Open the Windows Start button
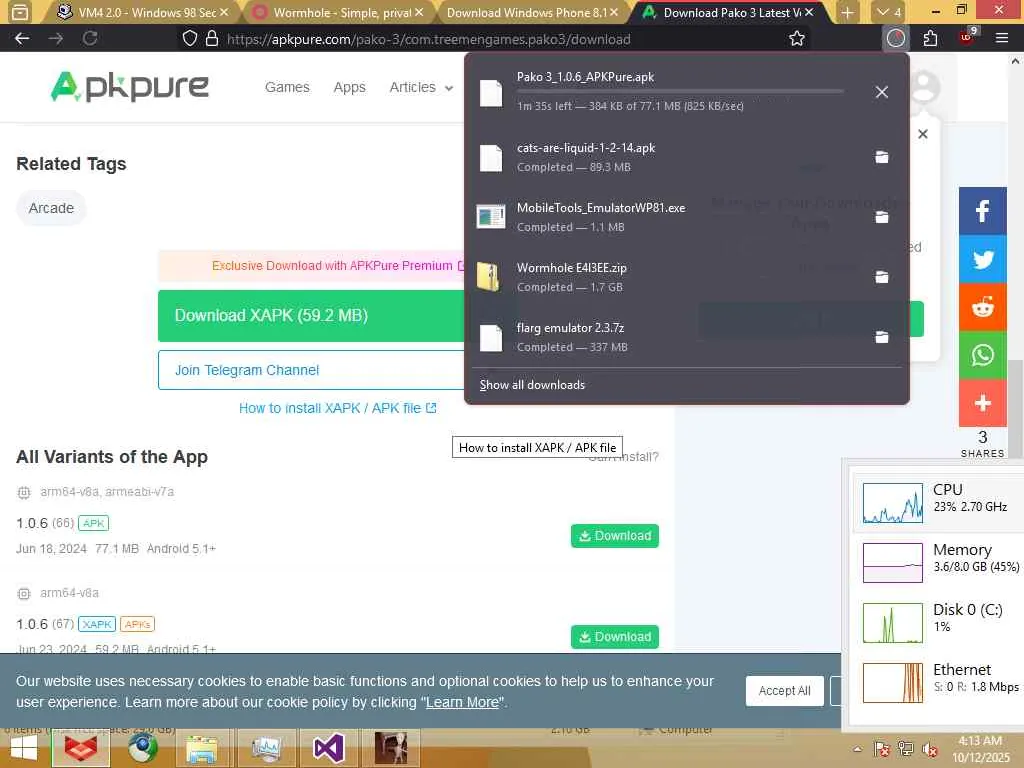 tap(24, 748)
